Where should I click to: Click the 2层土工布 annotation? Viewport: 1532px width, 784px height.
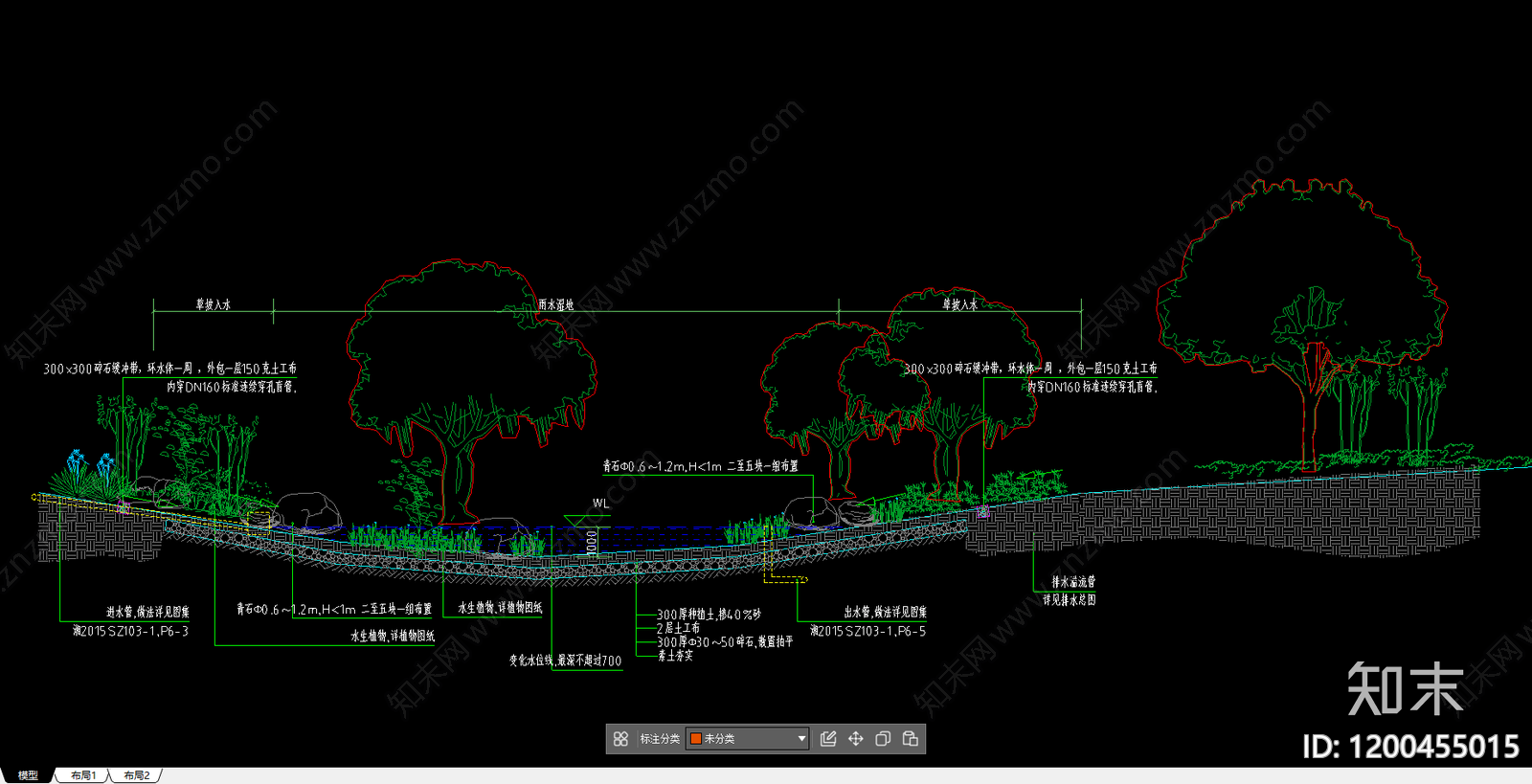tap(678, 628)
